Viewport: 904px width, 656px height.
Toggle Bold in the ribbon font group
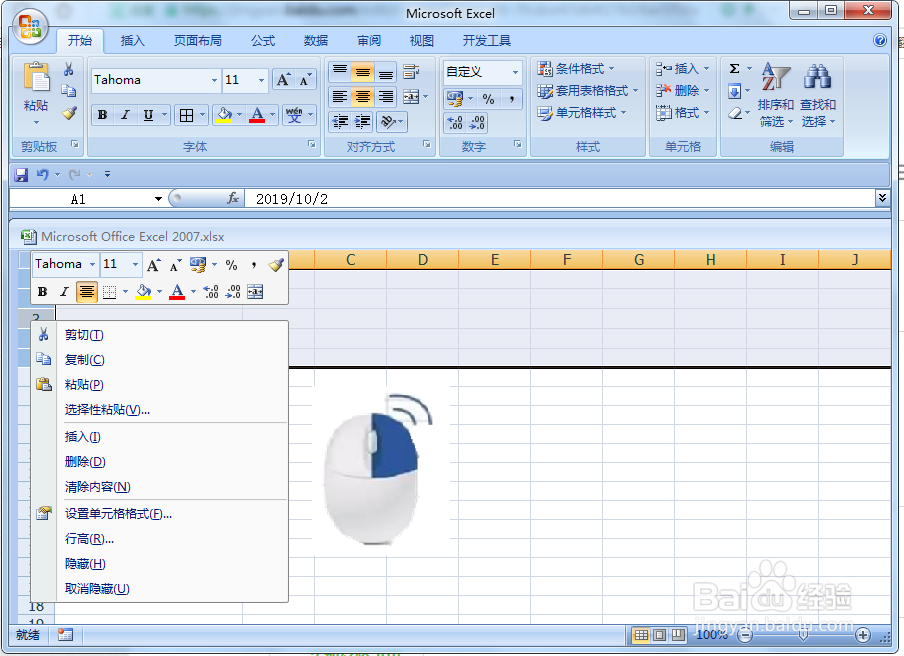pyautogui.click(x=103, y=115)
